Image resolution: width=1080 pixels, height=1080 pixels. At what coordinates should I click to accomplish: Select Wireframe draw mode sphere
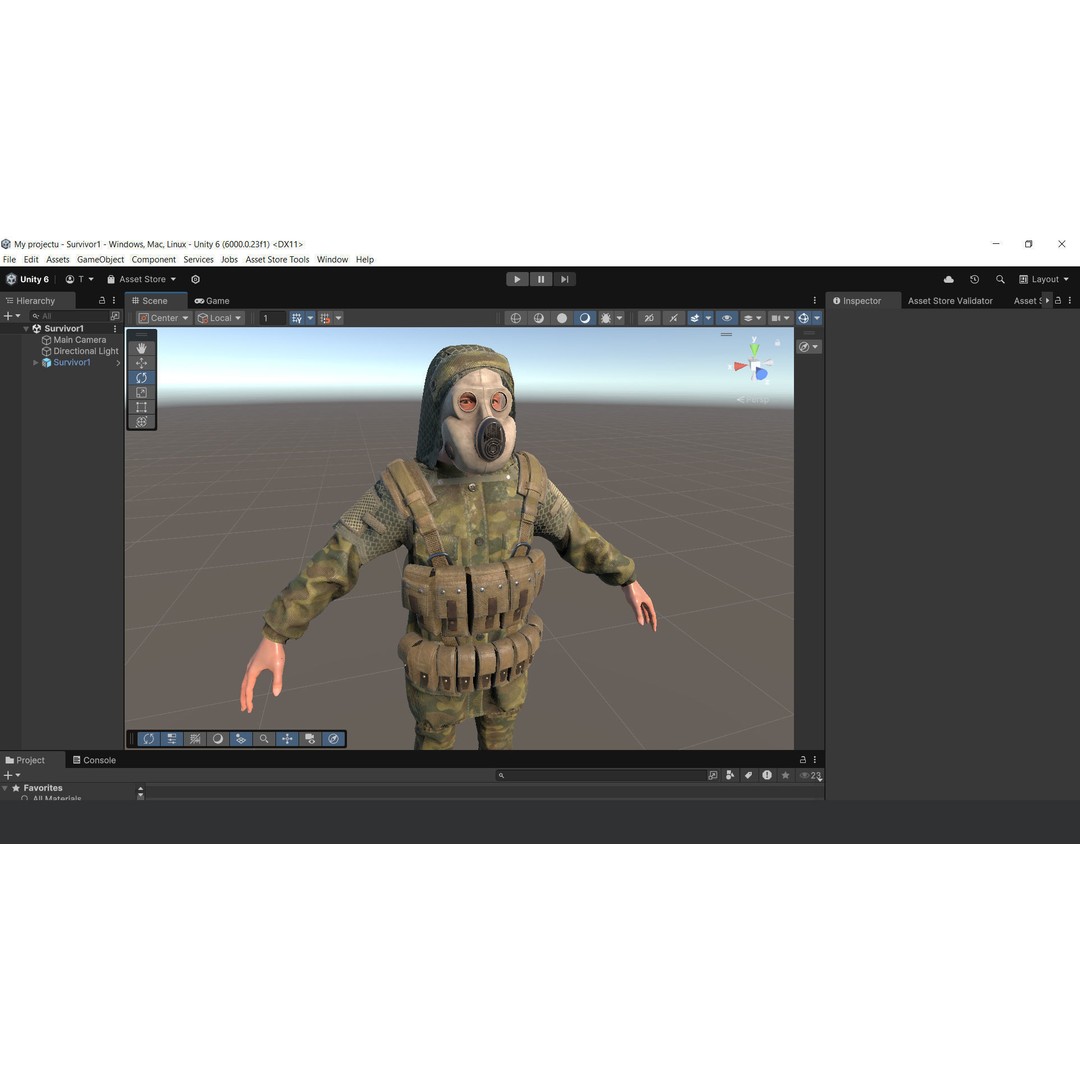(x=515, y=318)
